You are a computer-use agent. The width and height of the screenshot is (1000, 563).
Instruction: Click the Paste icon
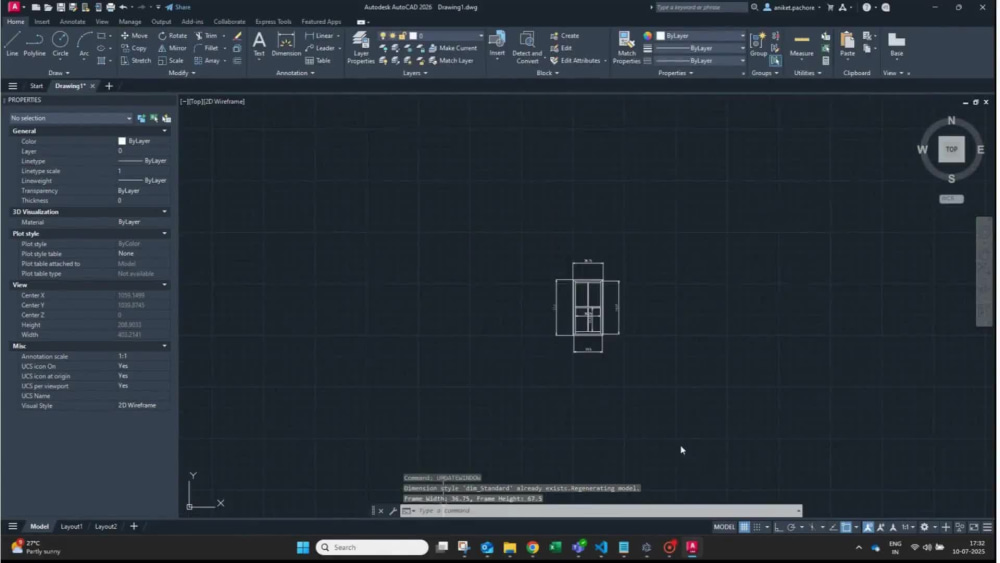[848, 44]
